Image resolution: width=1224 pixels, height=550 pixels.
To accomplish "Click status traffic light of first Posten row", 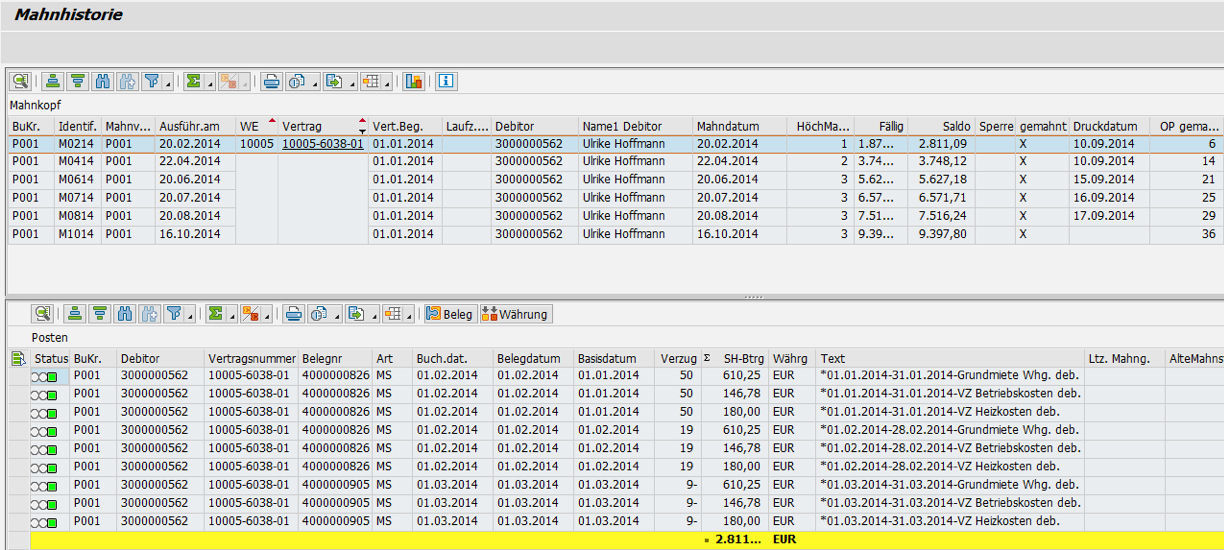I will click(x=43, y=376).
